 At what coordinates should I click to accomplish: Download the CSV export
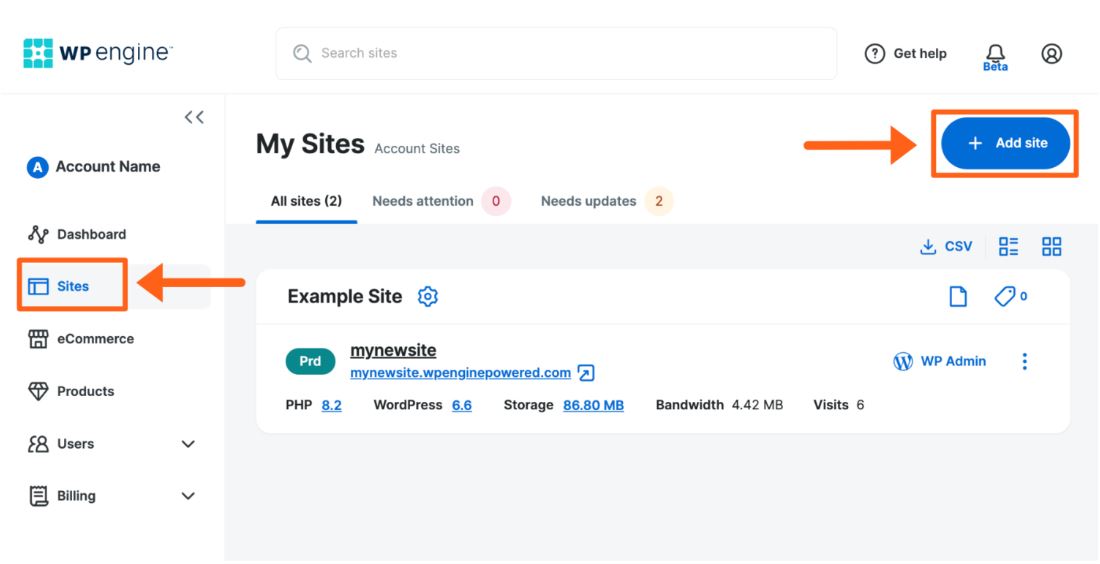[x=946, y=246]
